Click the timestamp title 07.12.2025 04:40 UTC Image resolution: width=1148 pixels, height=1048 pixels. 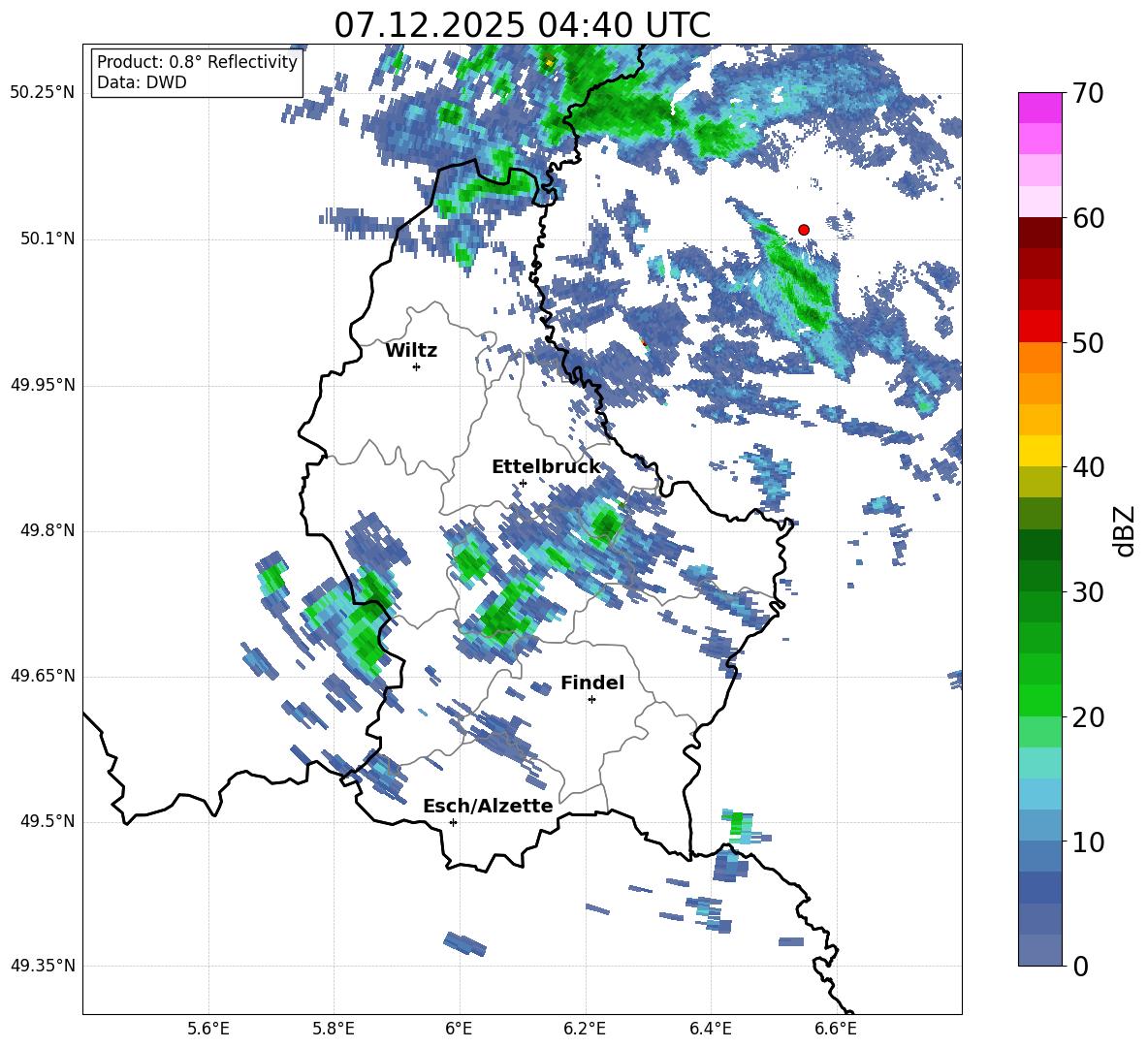point(522,25)
